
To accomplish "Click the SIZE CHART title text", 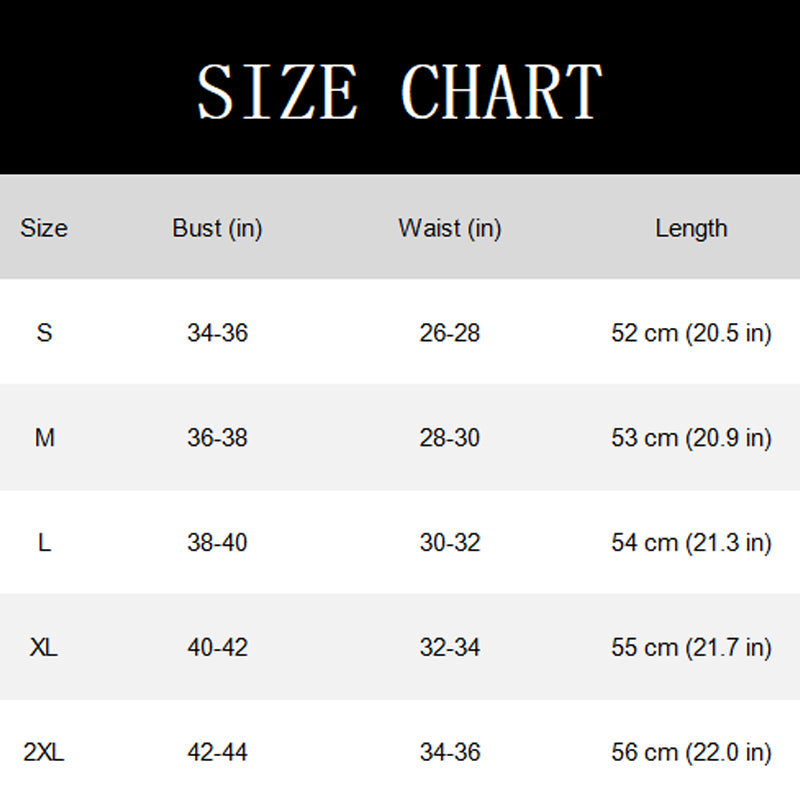I will pos(399,92).
